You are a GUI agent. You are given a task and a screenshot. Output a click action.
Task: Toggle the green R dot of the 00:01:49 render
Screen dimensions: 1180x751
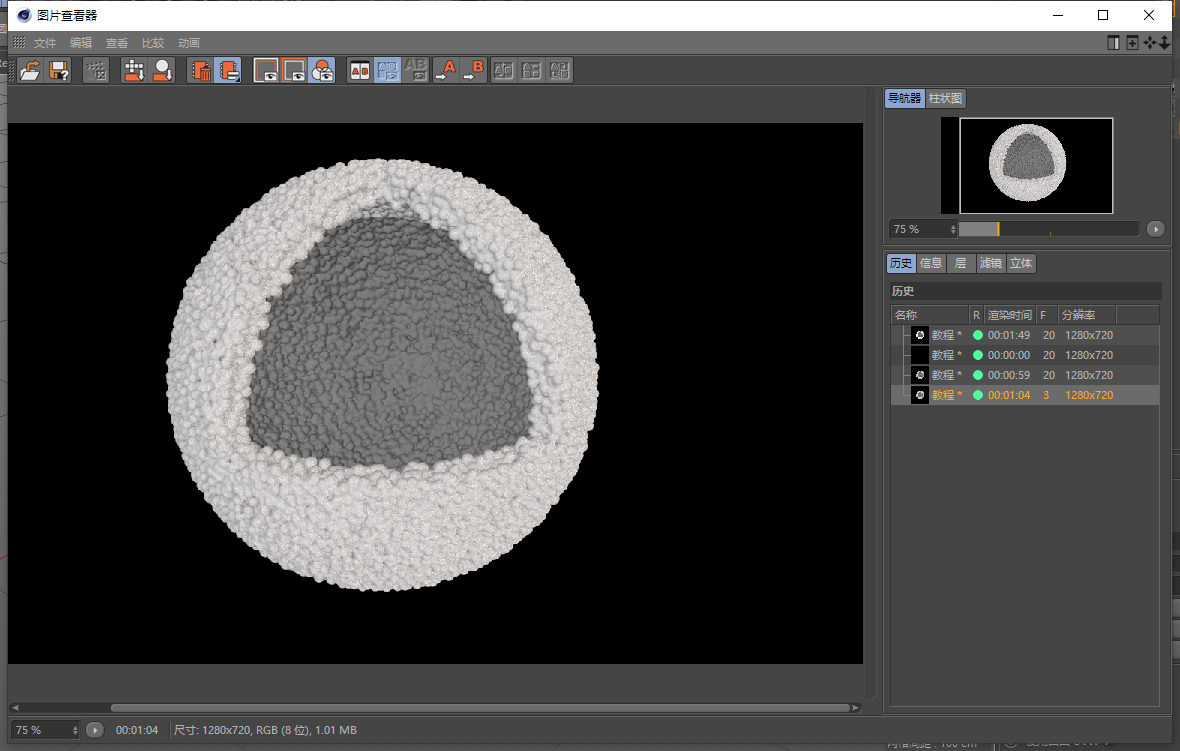coord(977,335)
